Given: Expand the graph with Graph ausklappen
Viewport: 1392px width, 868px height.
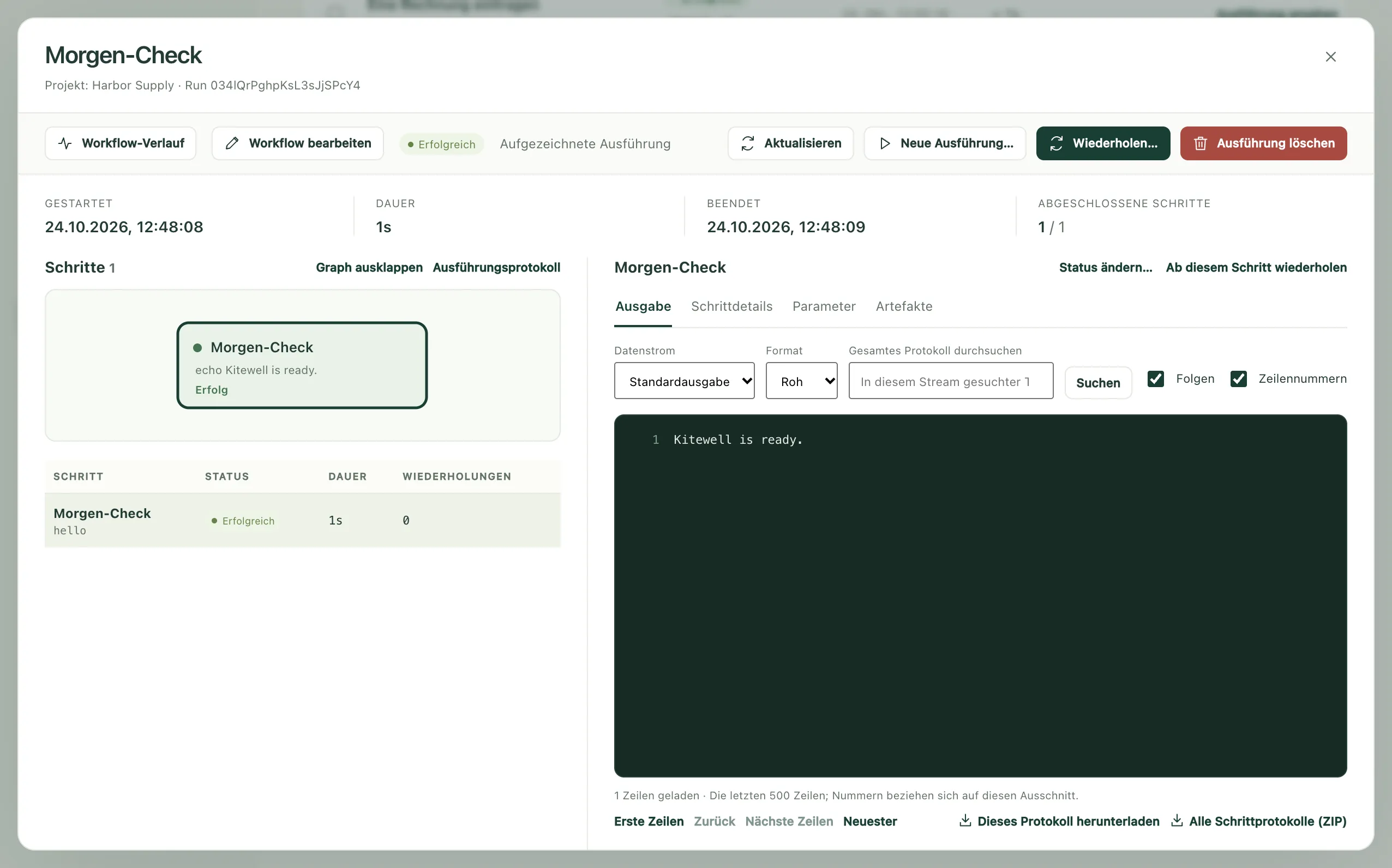Looking at the screenshot, I should click(369, 268).
